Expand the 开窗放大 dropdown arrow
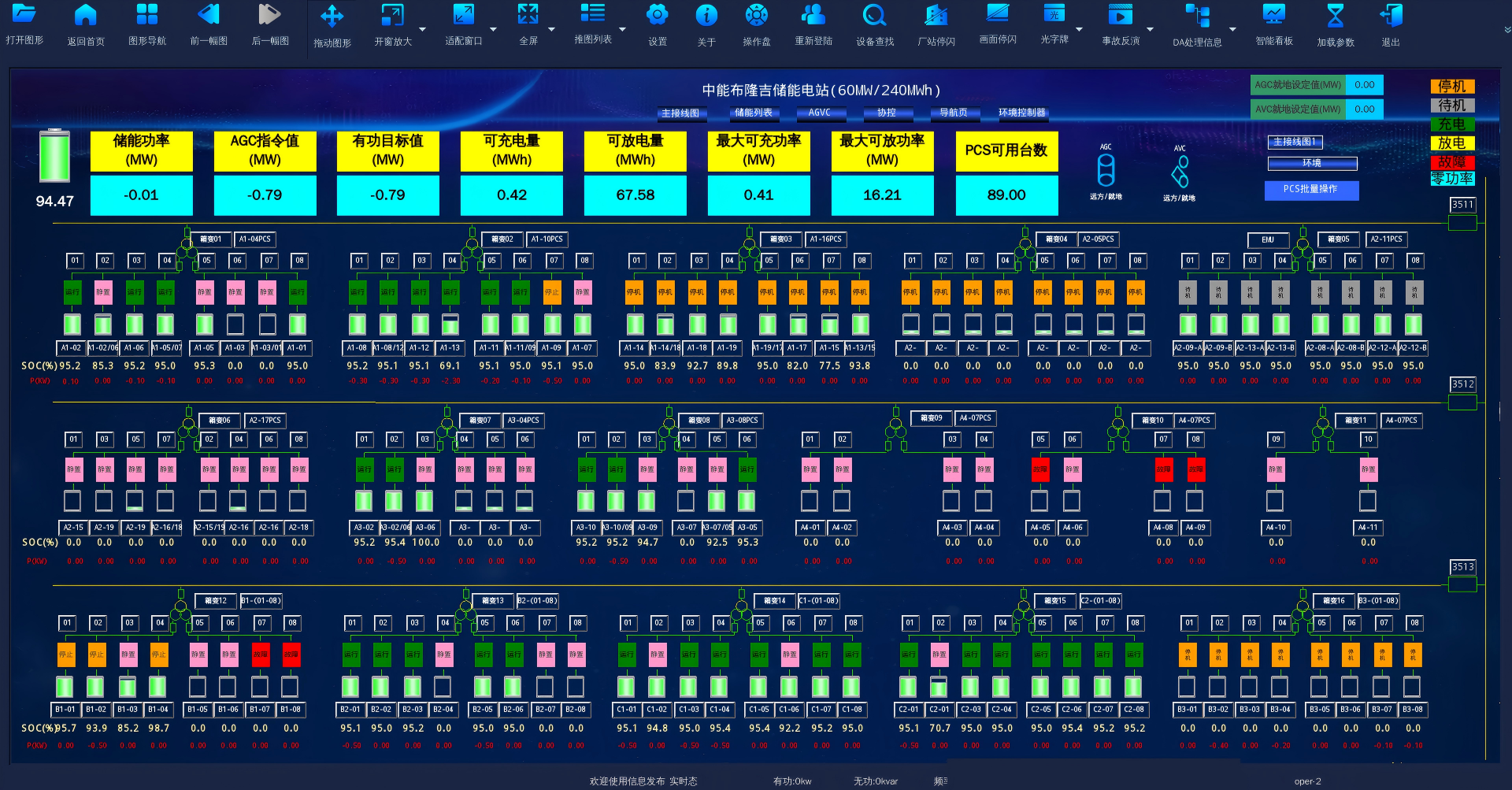1512x790 pixels. pyautogui.click(x=422, y=30)
